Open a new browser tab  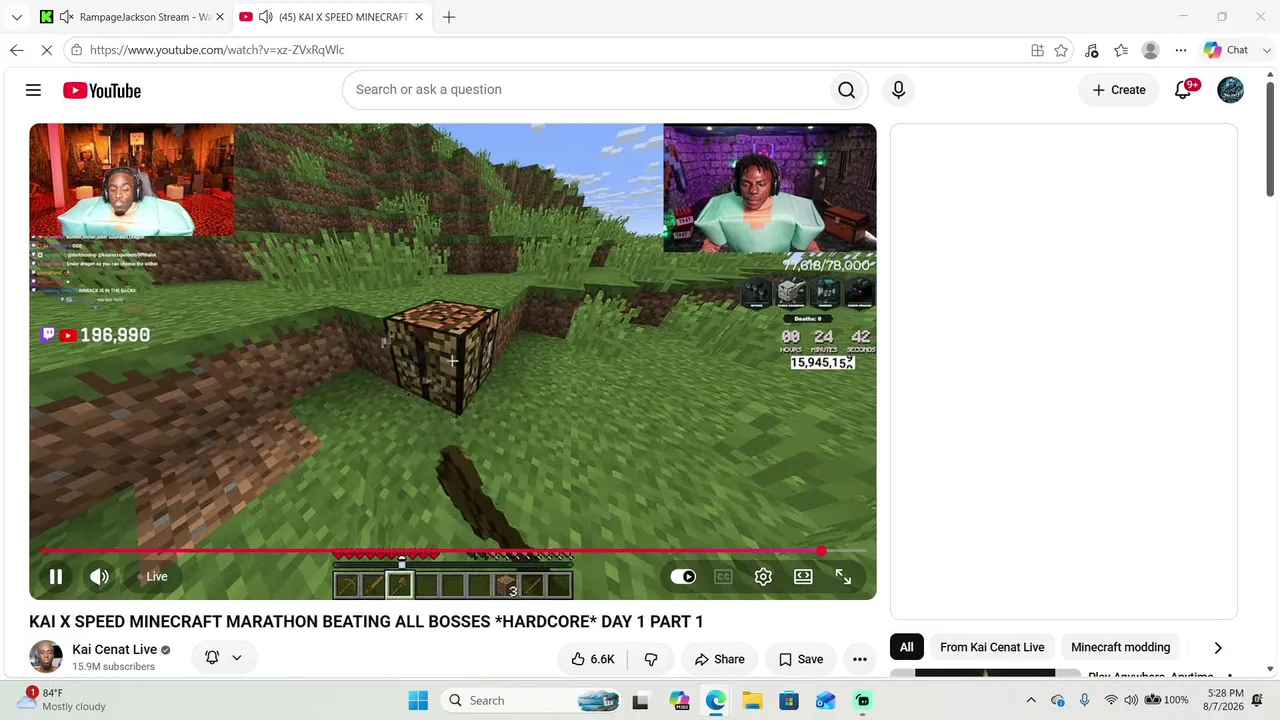coord(449,17)
